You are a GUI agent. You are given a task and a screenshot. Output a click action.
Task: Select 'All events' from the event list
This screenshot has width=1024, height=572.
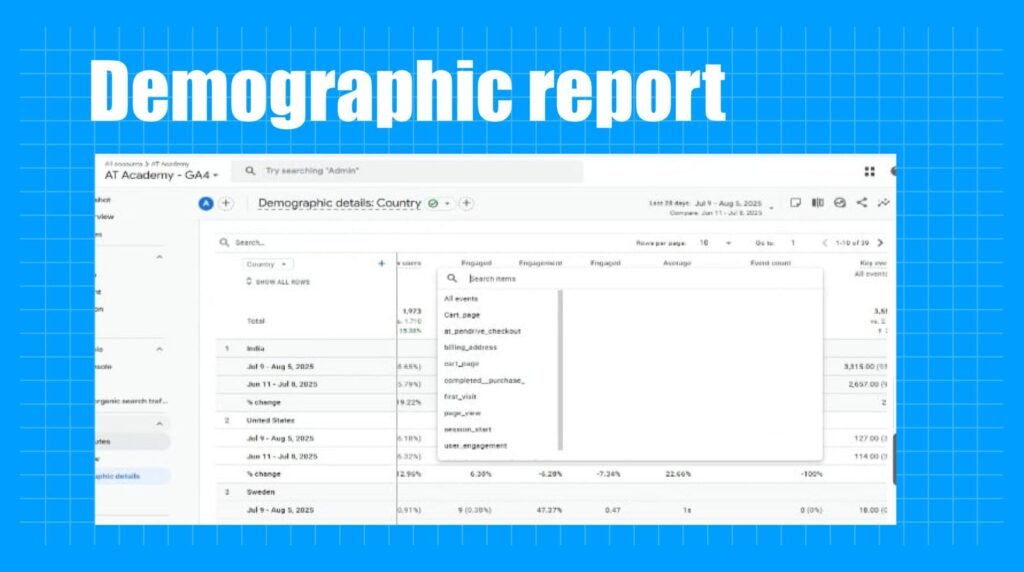(461, 299)
